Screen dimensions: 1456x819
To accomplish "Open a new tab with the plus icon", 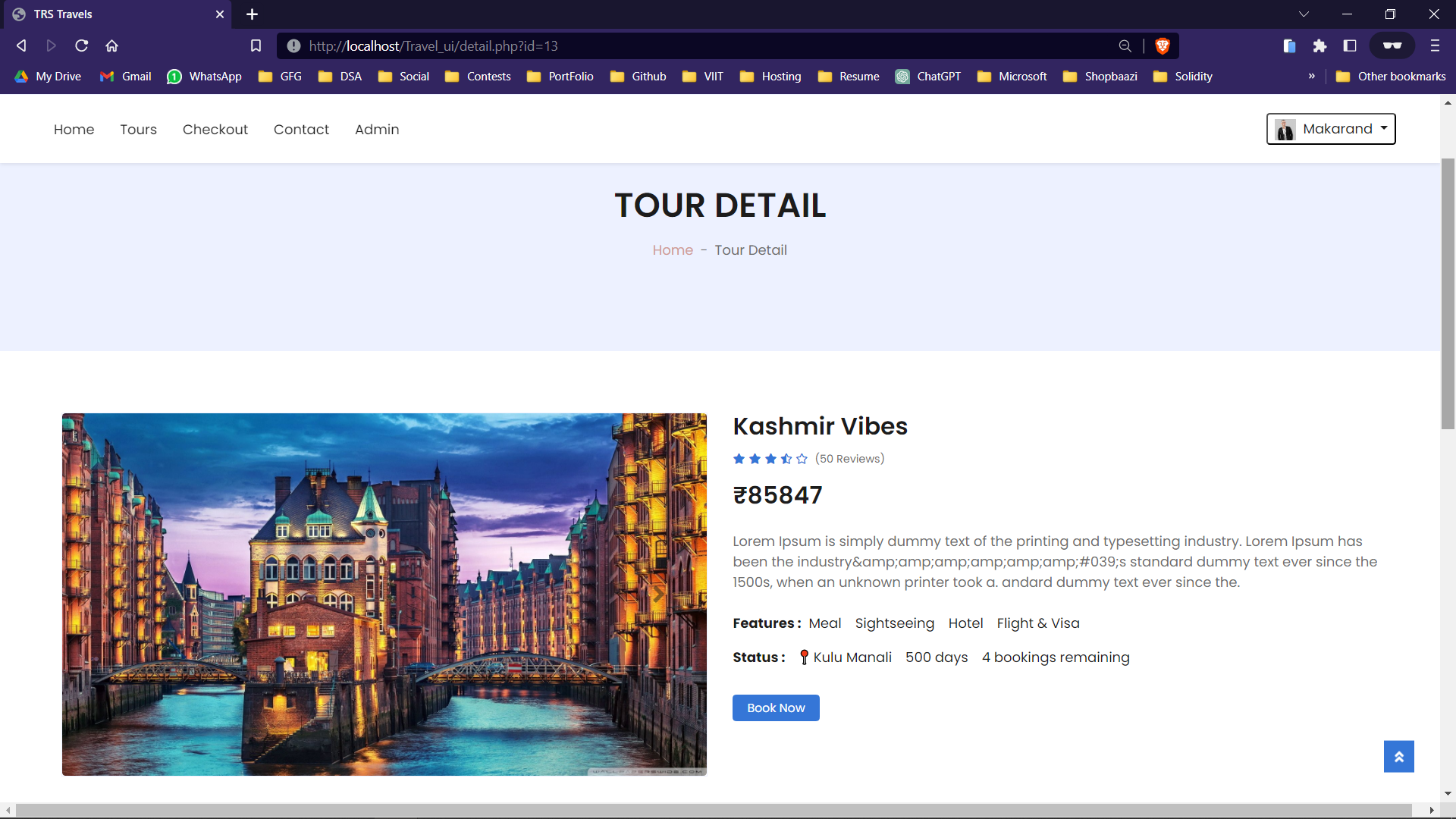I will (253, 14).
